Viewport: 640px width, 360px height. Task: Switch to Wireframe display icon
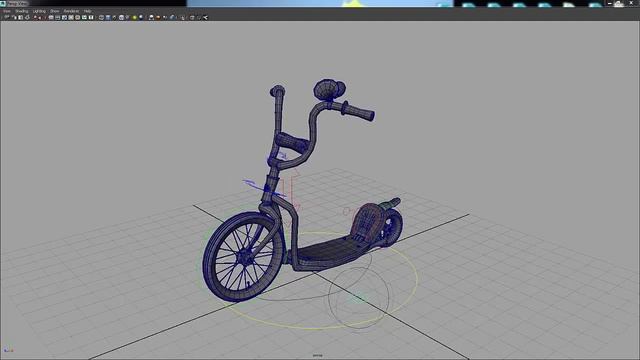101,18
